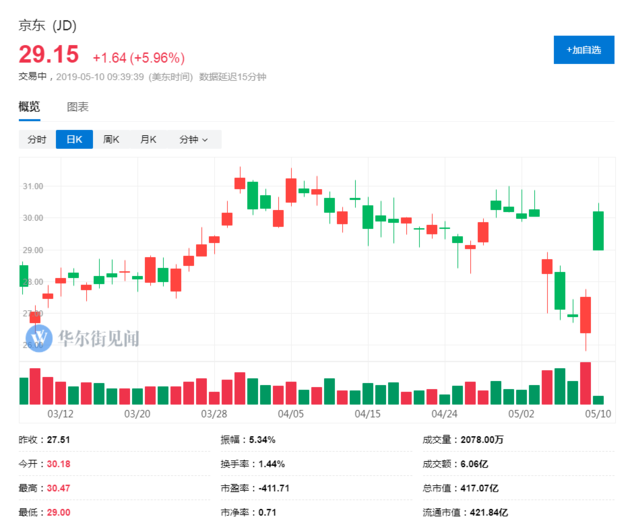
Task: Select the 概览 overview tab
Action: pos(29,107)
